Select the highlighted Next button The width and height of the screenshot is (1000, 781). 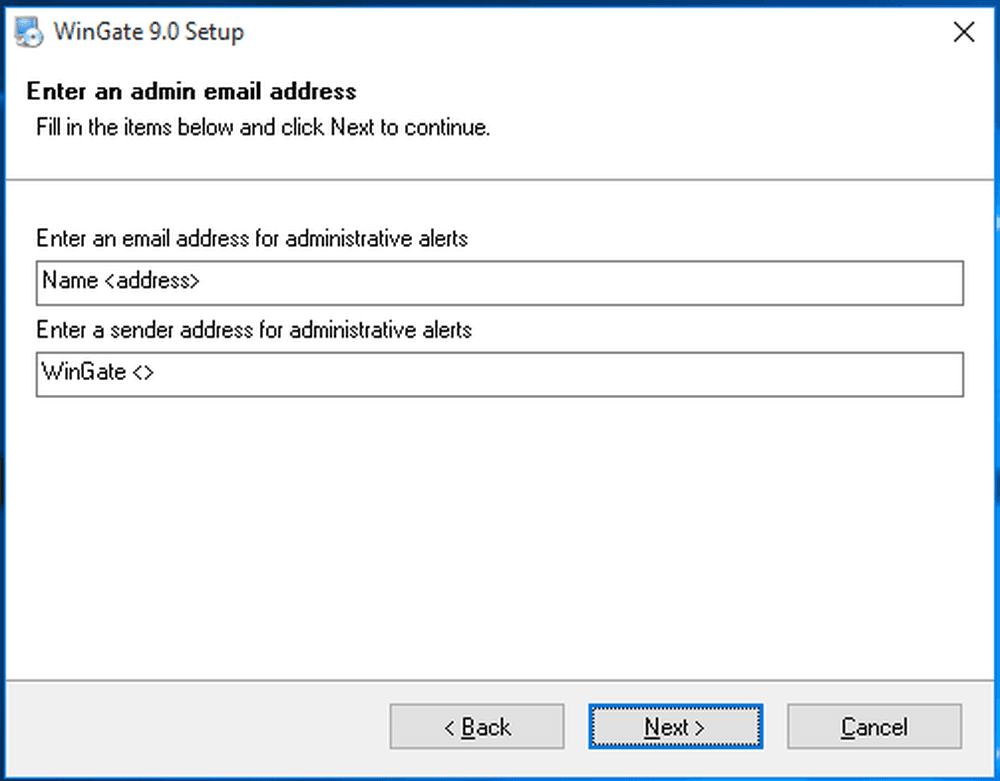point(675,727)
